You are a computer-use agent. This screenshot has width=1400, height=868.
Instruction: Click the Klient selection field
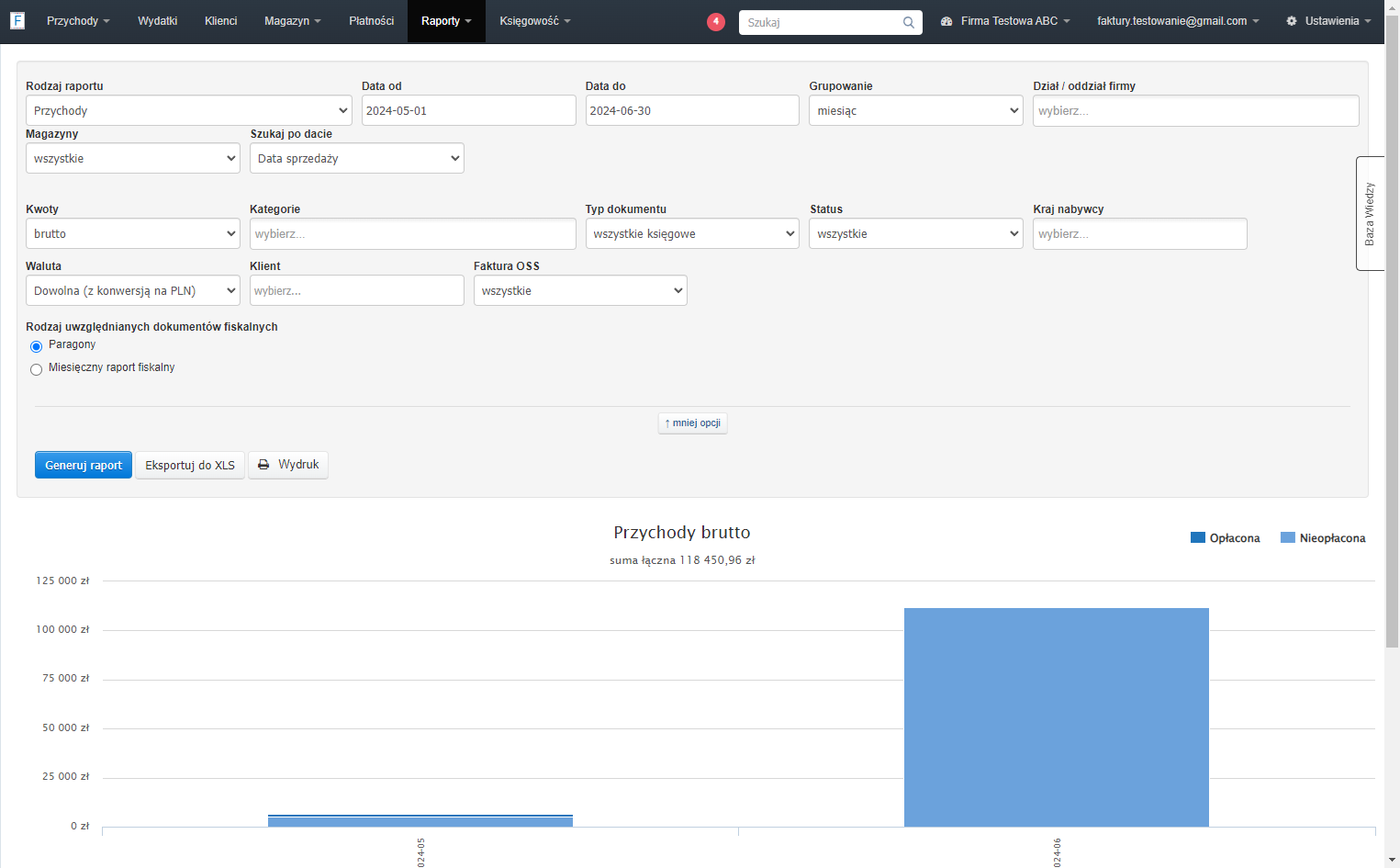357,290
